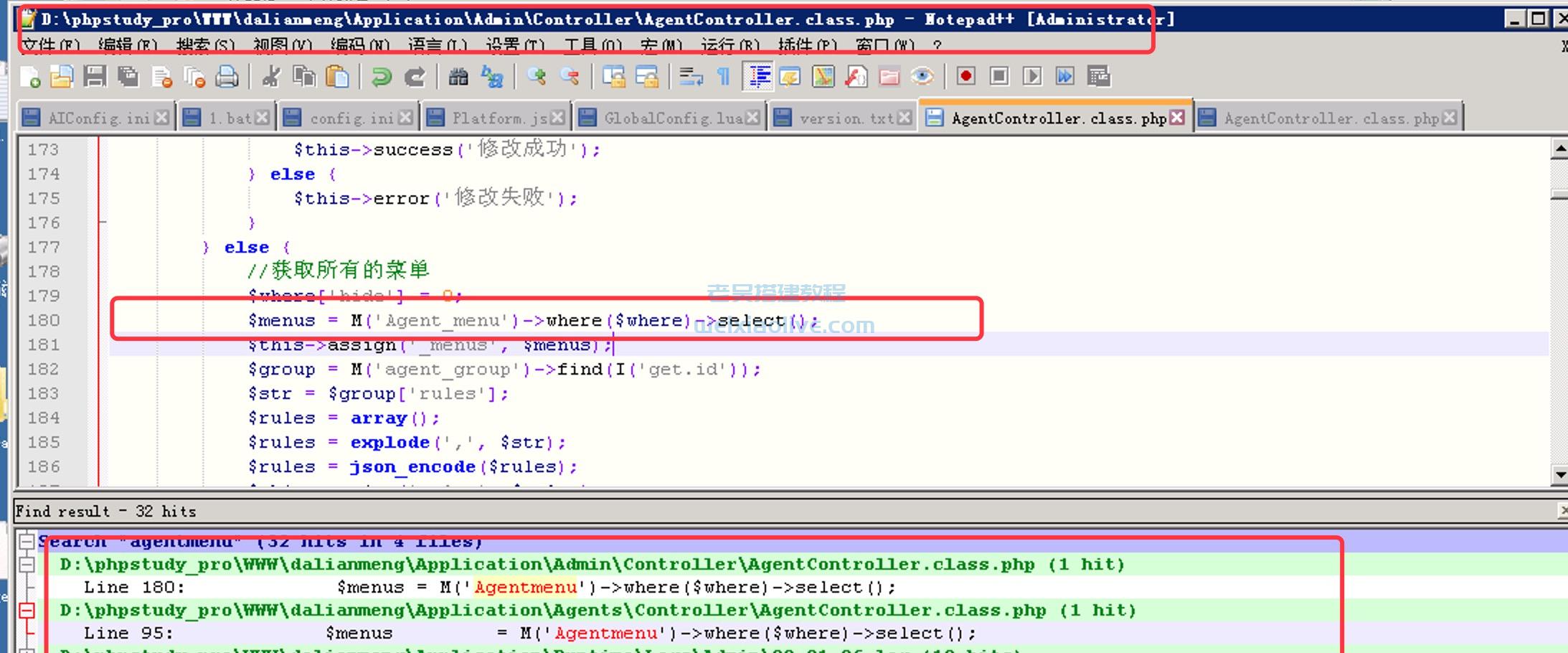The height and width of the screenshot is (653, 1568).
Task: Print the document using the printer icon
Action: 227,76
